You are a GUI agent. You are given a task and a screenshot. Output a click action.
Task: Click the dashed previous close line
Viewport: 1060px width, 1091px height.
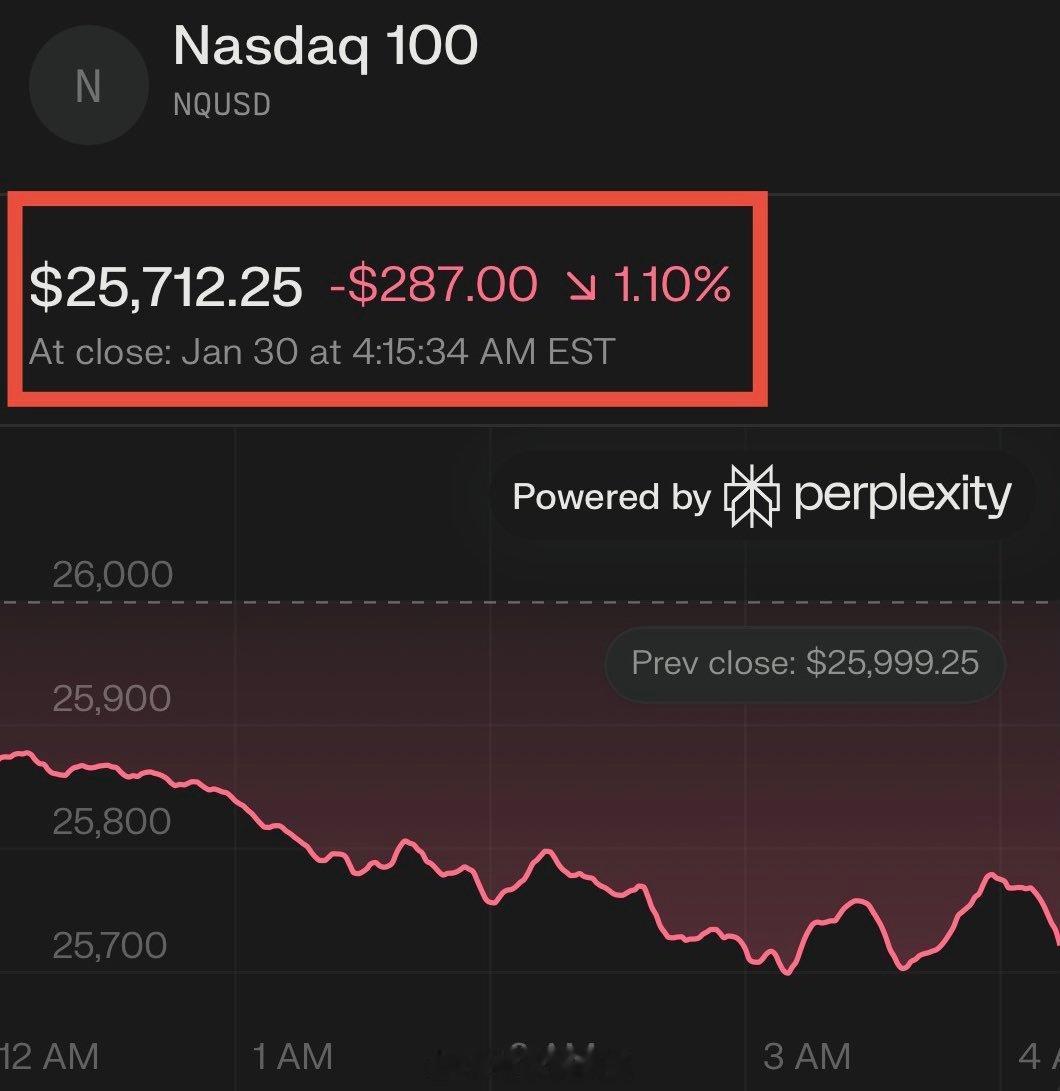[400, 602]
